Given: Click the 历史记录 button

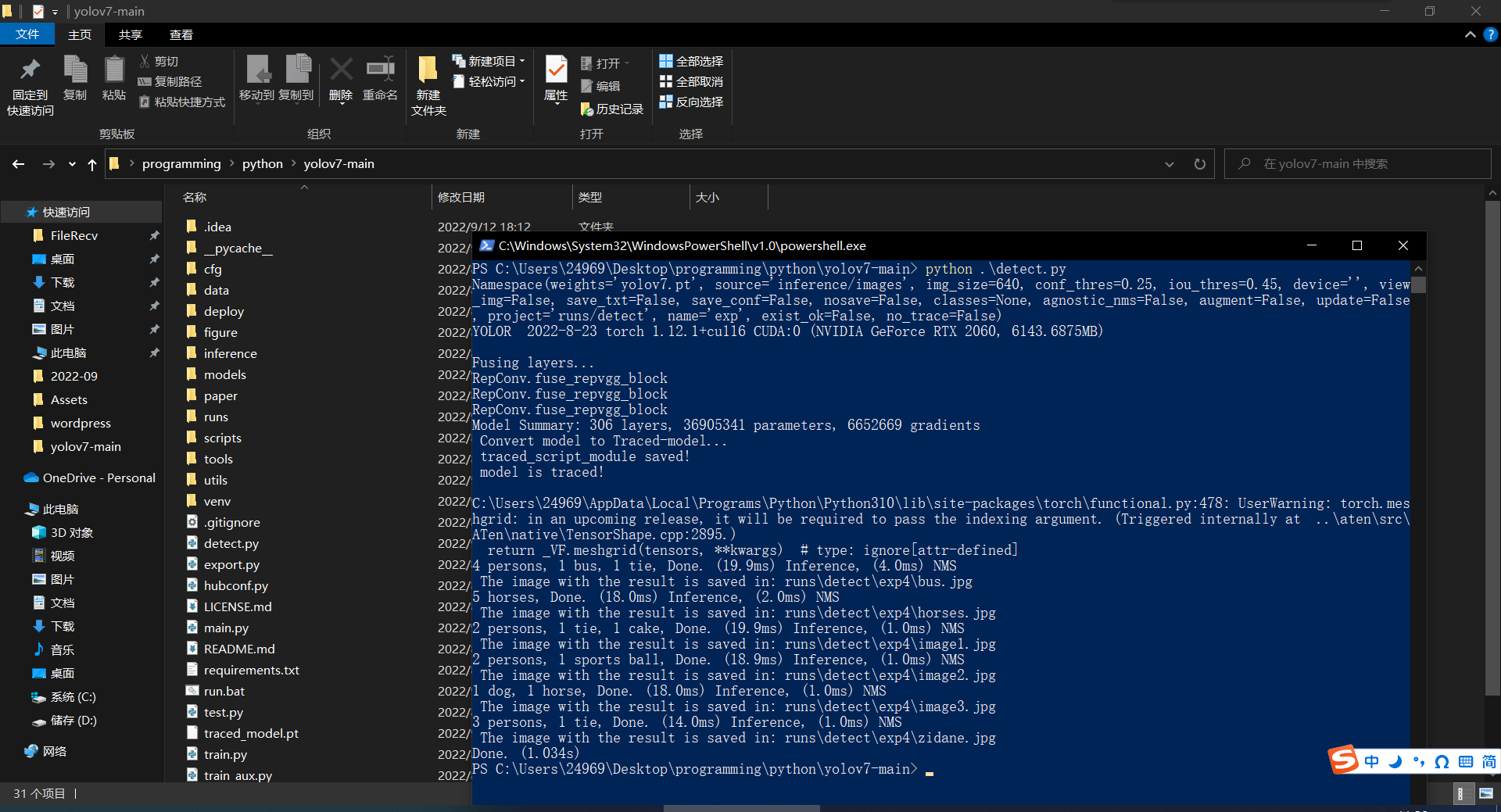Looking at the screenshot, I should coord(612,109).
